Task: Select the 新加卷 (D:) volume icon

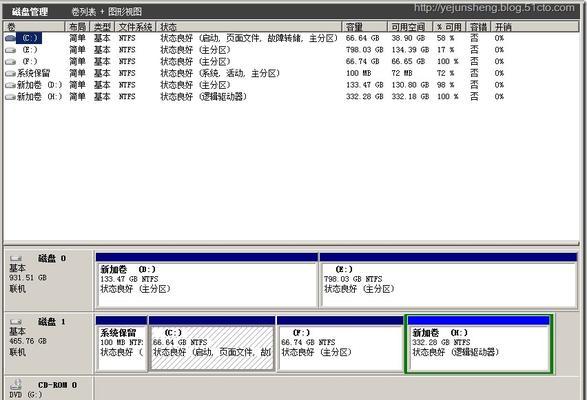Action: (10, 85)
